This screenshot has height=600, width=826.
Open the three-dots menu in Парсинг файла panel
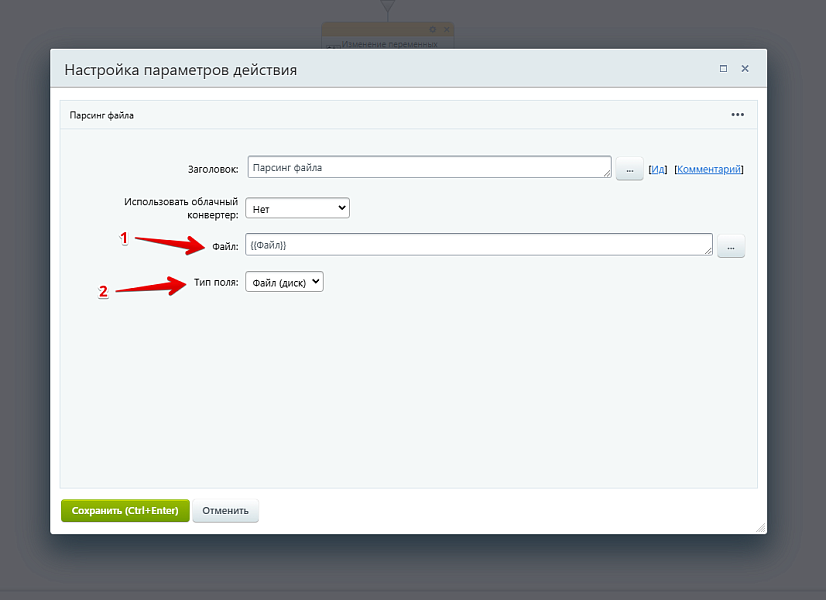click(x=737, y=115)
